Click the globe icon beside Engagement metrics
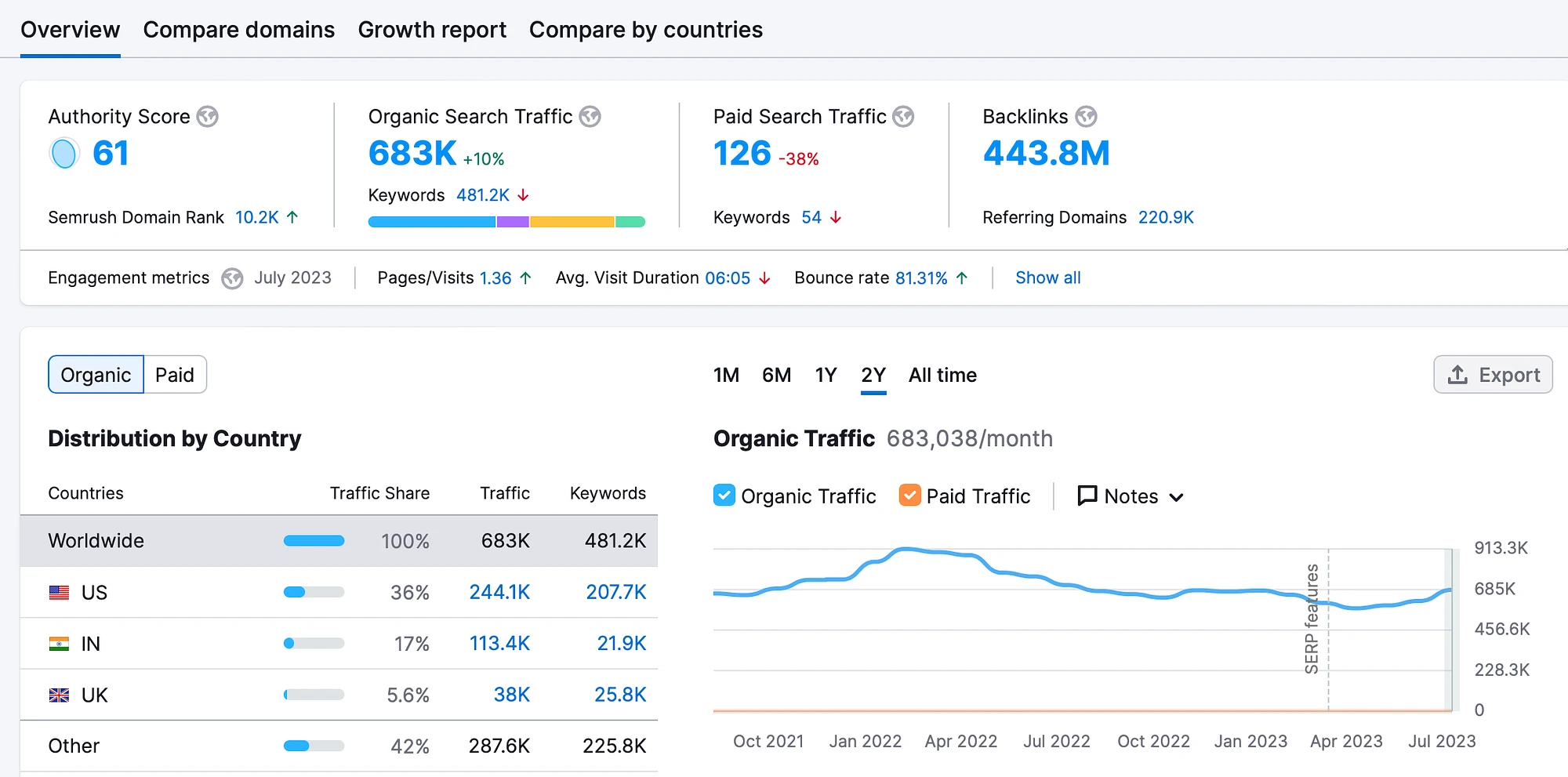The height and width of the screenshot is (777, 1568). click(x=232, y=278)
